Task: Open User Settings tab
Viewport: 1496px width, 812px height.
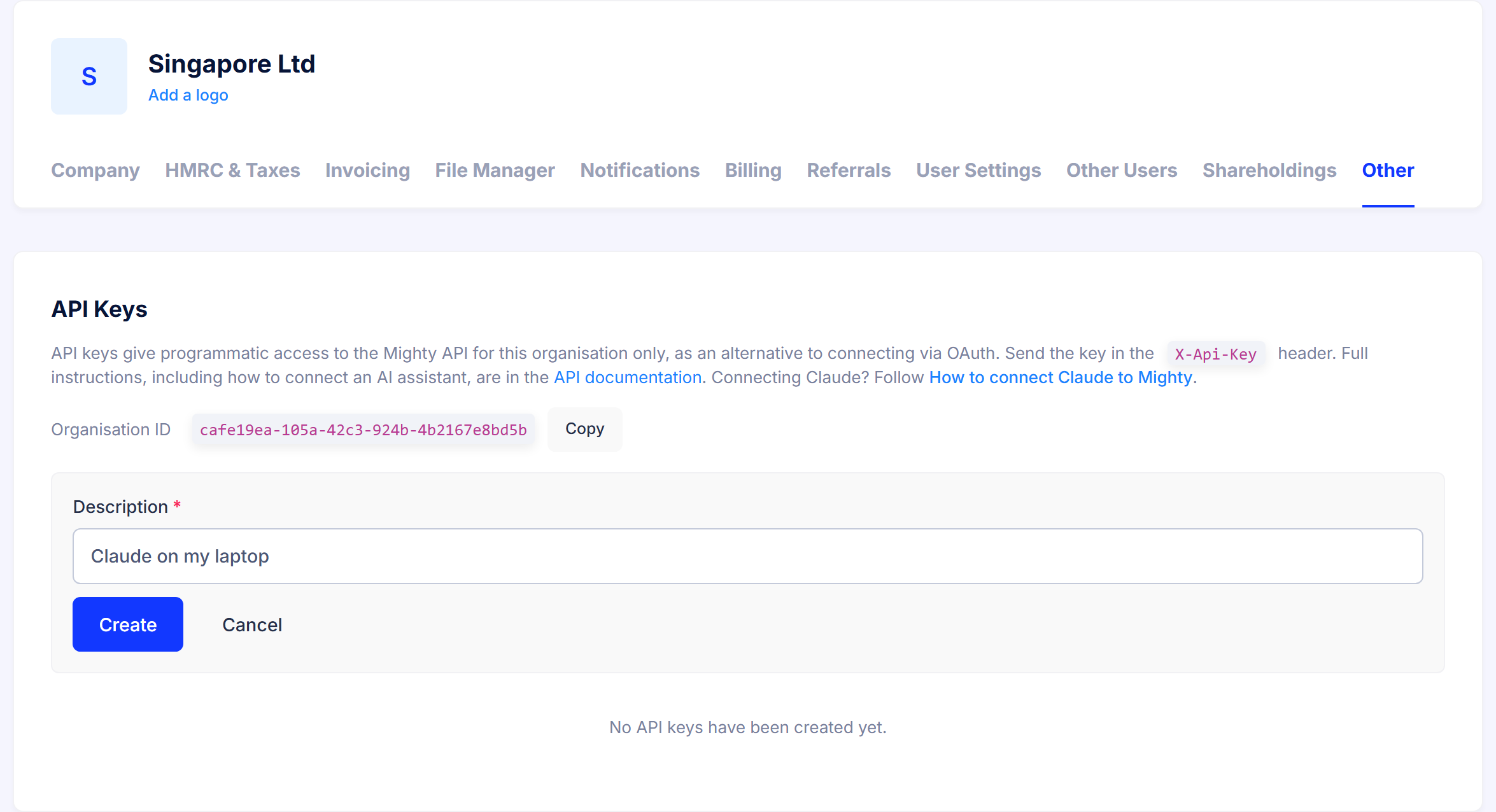Action: coord(978,170)
